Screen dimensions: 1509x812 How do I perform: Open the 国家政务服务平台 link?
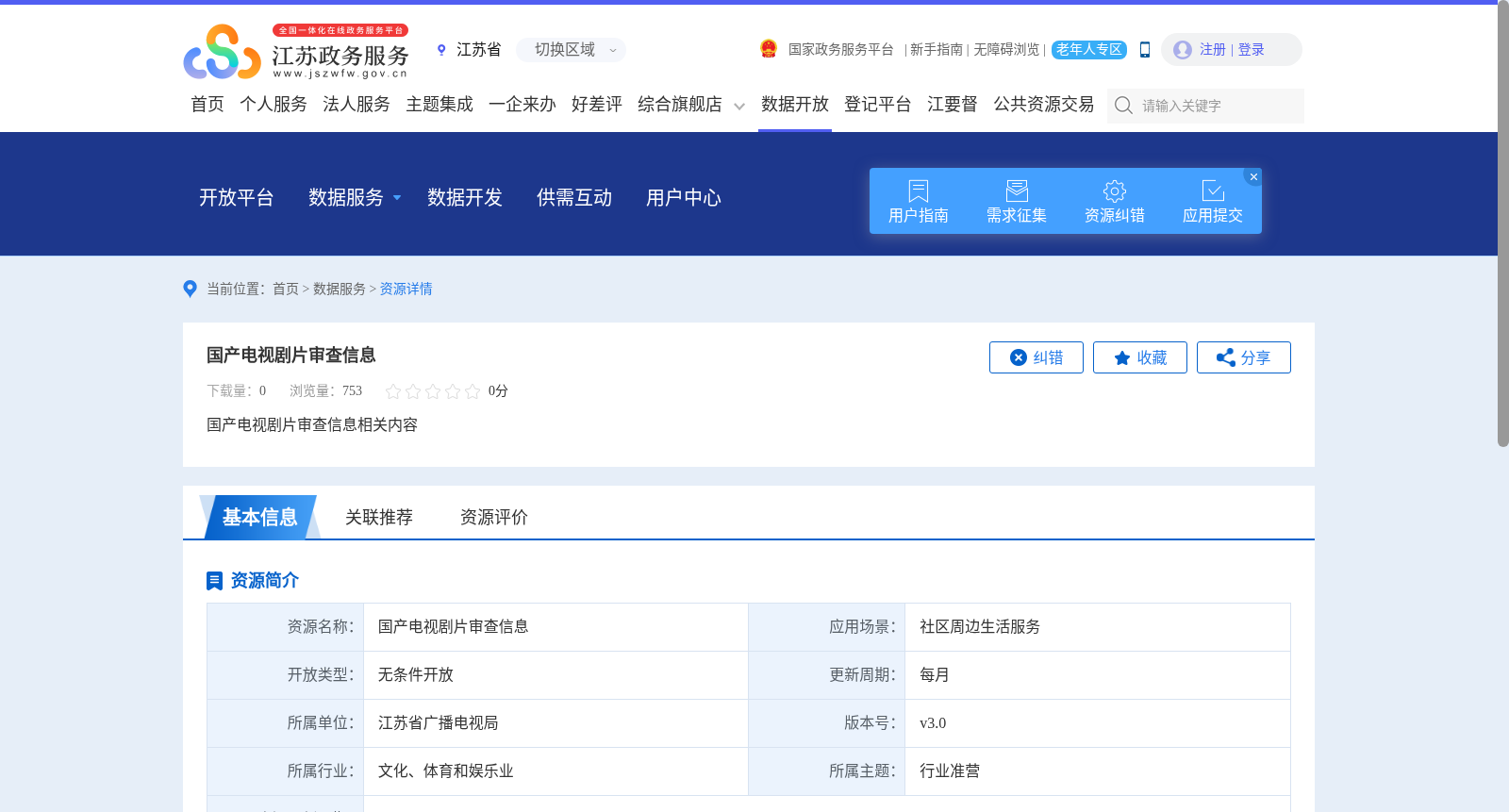click(840, 50)
